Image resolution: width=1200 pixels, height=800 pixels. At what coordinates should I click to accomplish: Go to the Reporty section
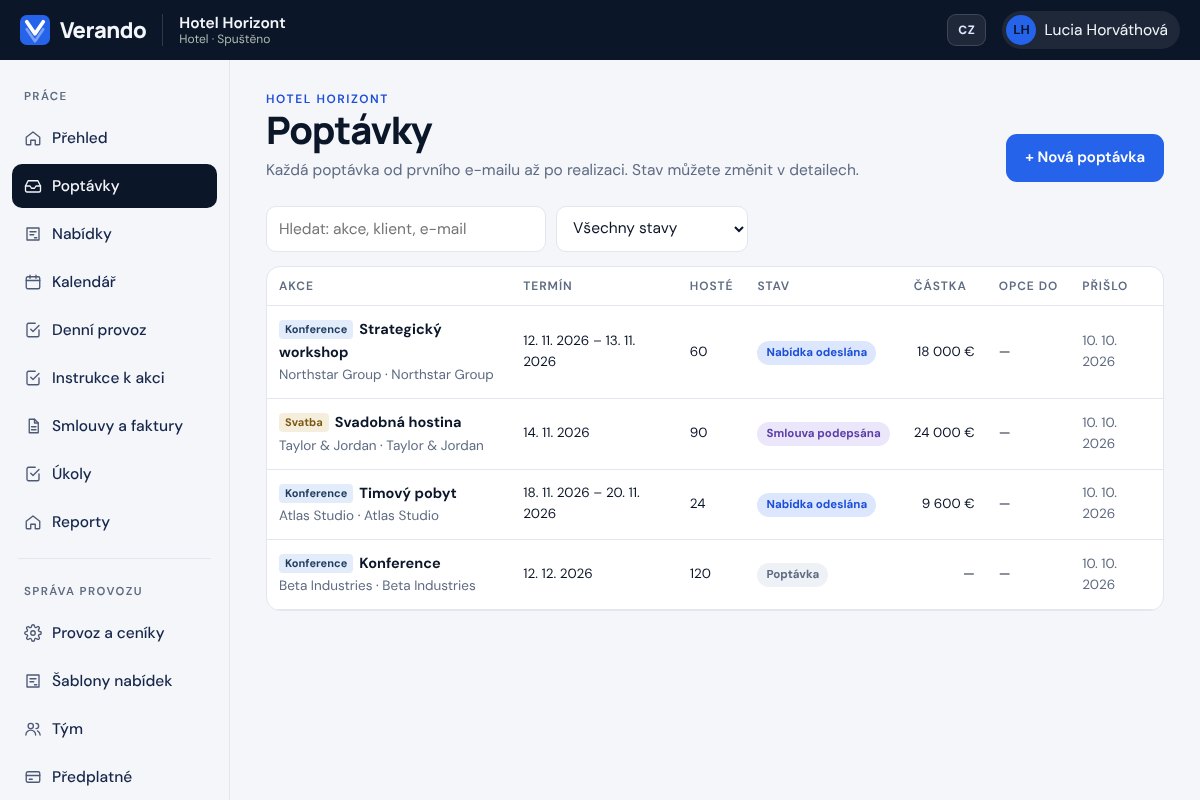coord(114,522)
